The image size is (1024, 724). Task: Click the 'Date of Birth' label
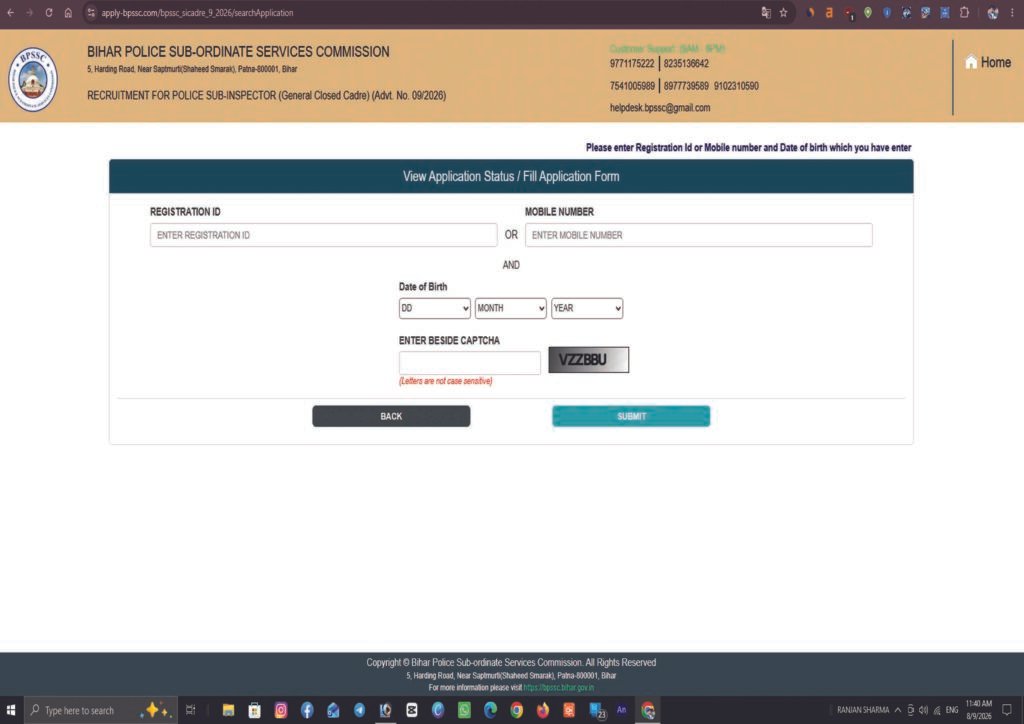pos(423,287)
